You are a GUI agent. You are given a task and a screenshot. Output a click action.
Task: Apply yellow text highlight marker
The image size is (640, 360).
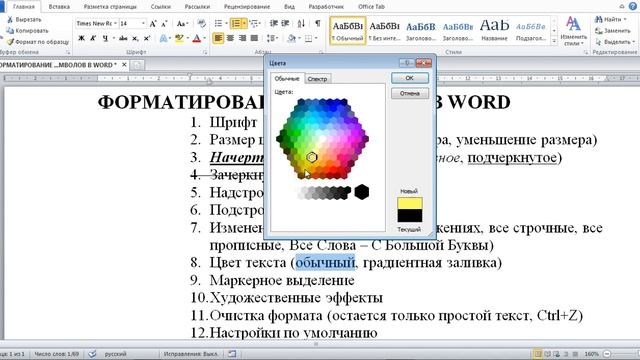(179, 38)
